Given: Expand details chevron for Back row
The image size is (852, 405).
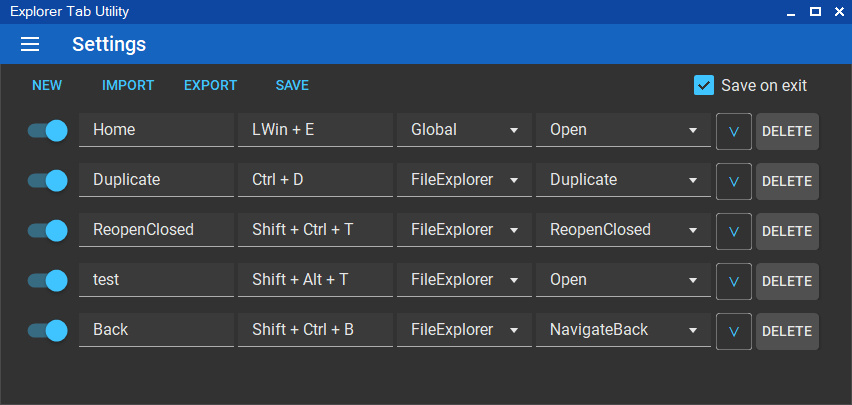Looking at the screenshot, I should coord(734,332).
